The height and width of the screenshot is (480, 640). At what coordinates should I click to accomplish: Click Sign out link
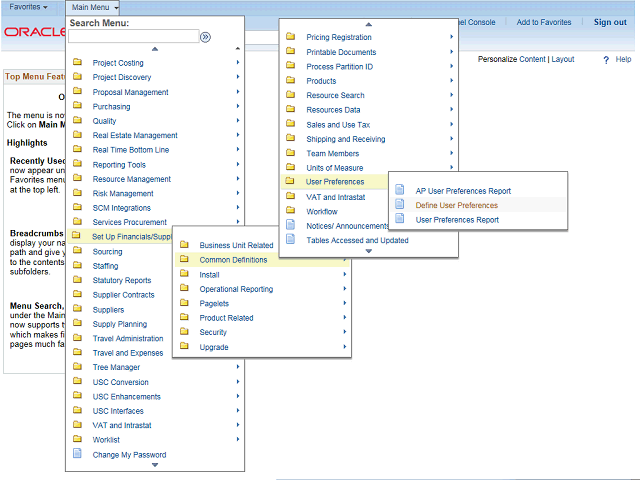(610, 22)
